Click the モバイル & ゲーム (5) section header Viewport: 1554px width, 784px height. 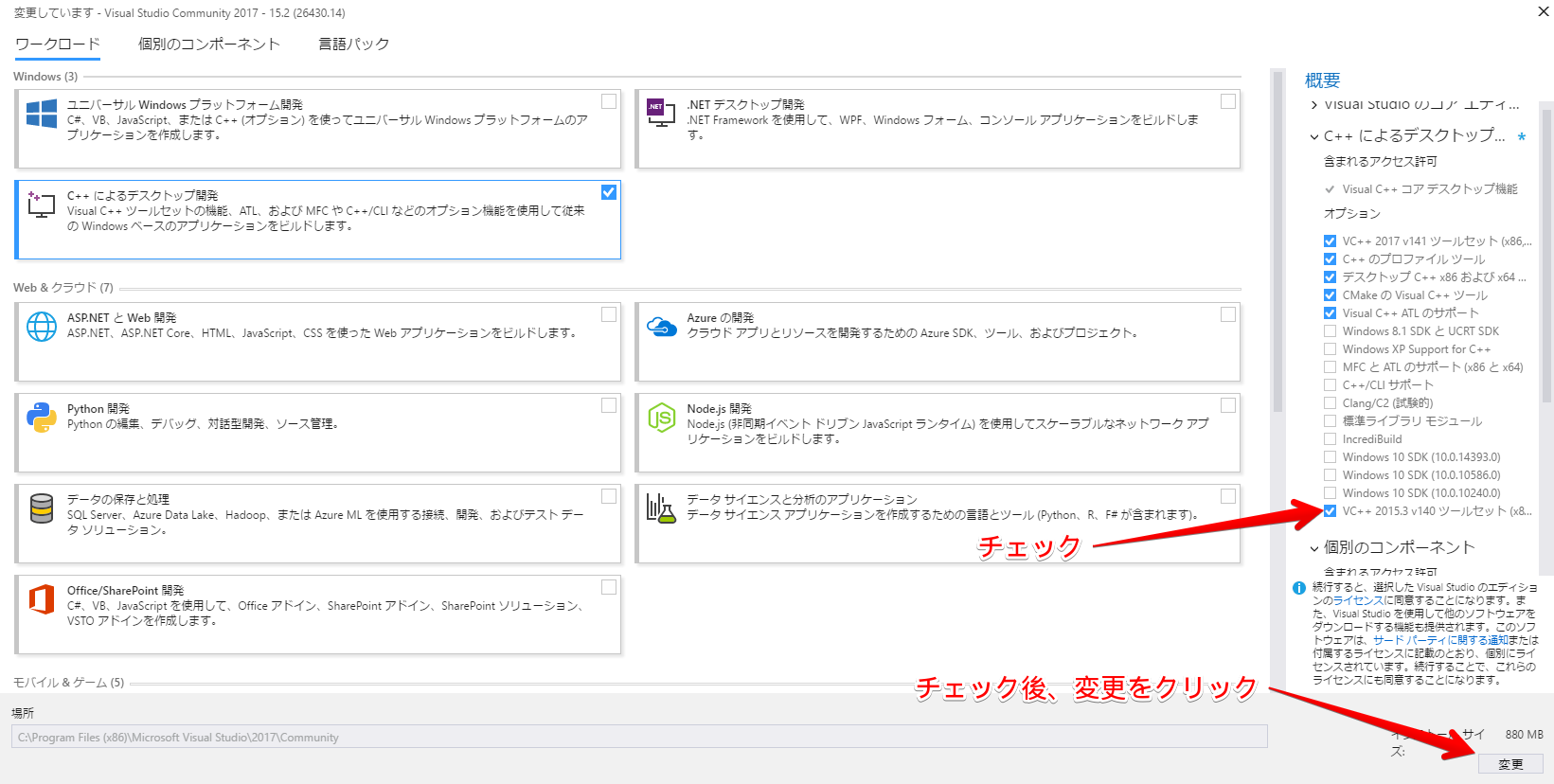68,683
